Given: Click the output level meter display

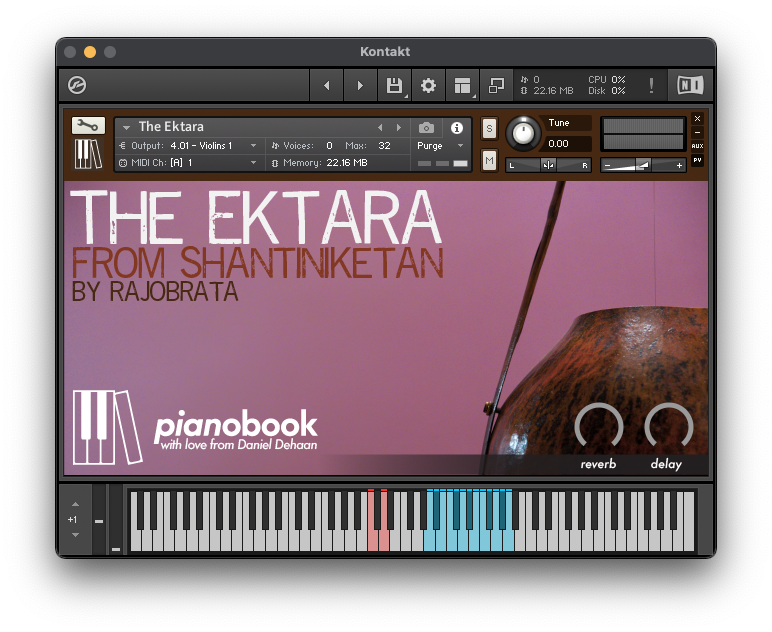Looking at the screenshot, I should (643, 134).
